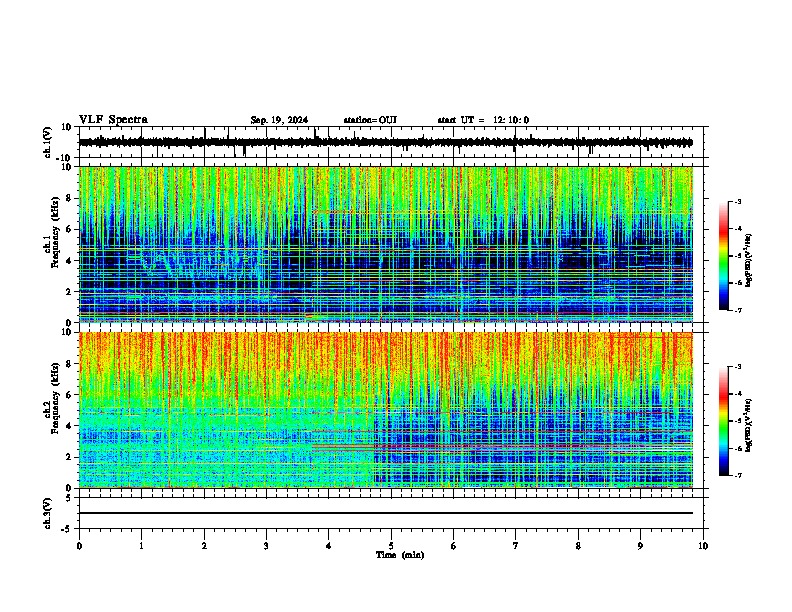Click the "-3" label on ch.1 color bar

pos(738,201)
